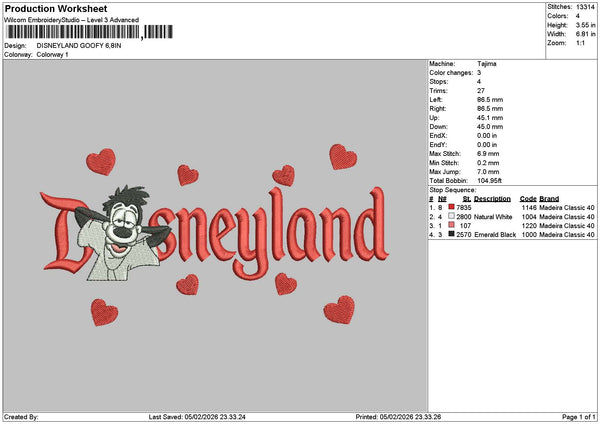Click 'Wilcom EmbroideryStudio – Level 3 Advanced' text
Viewport: 600px width, 424px height.
point(72,20)
